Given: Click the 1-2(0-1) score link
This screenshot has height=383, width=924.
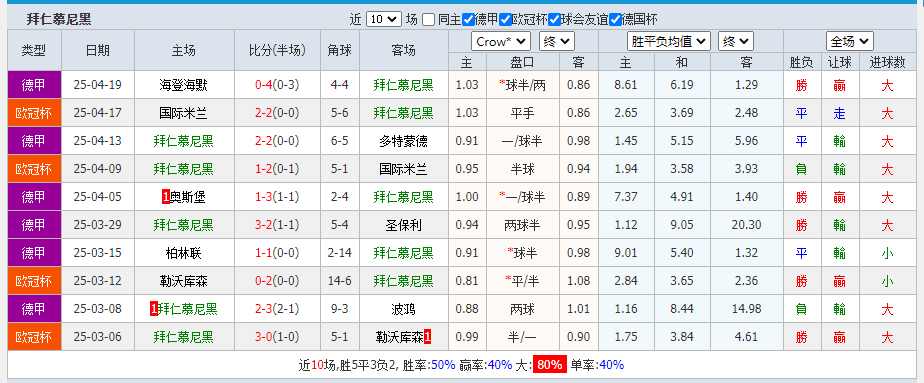Looking at the screenshot, I should click(x=277, y=169).
